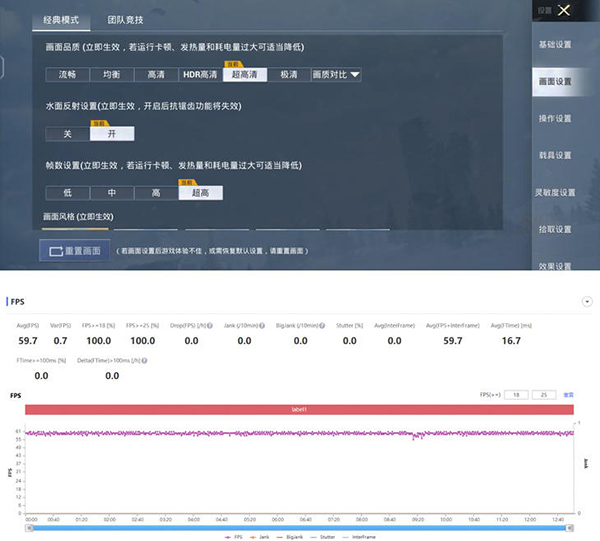Click the blue timeline range slider bar
The width and height of the screenshot is (600, 541).
click(300, 526)
